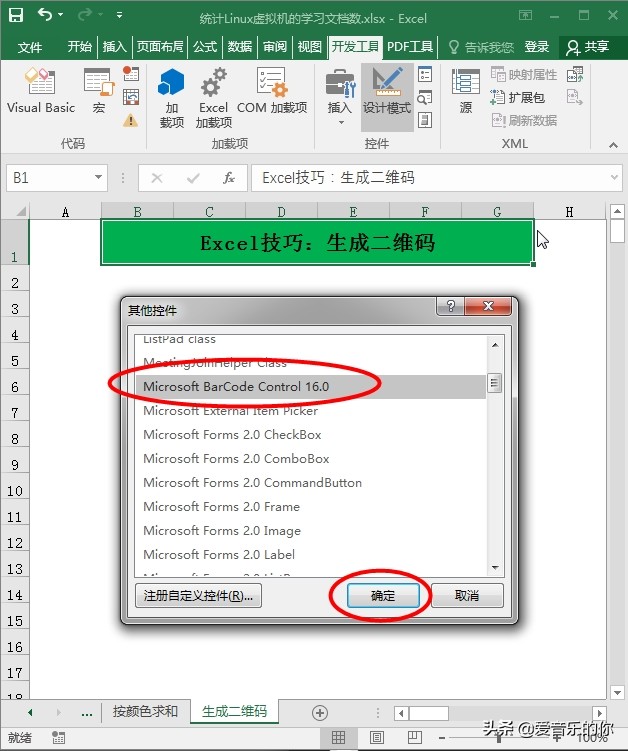Click 映射属性 (Map Properties)

tap(524, 74)
